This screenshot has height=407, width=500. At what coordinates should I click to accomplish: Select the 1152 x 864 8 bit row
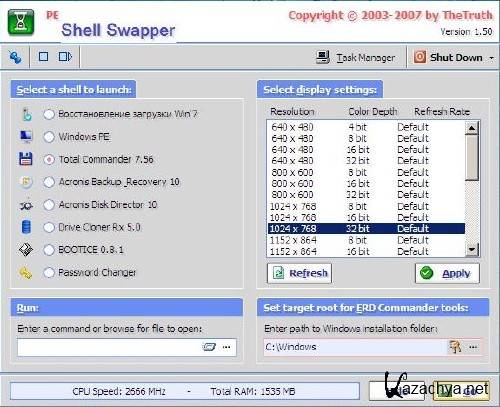click(366, 240)
